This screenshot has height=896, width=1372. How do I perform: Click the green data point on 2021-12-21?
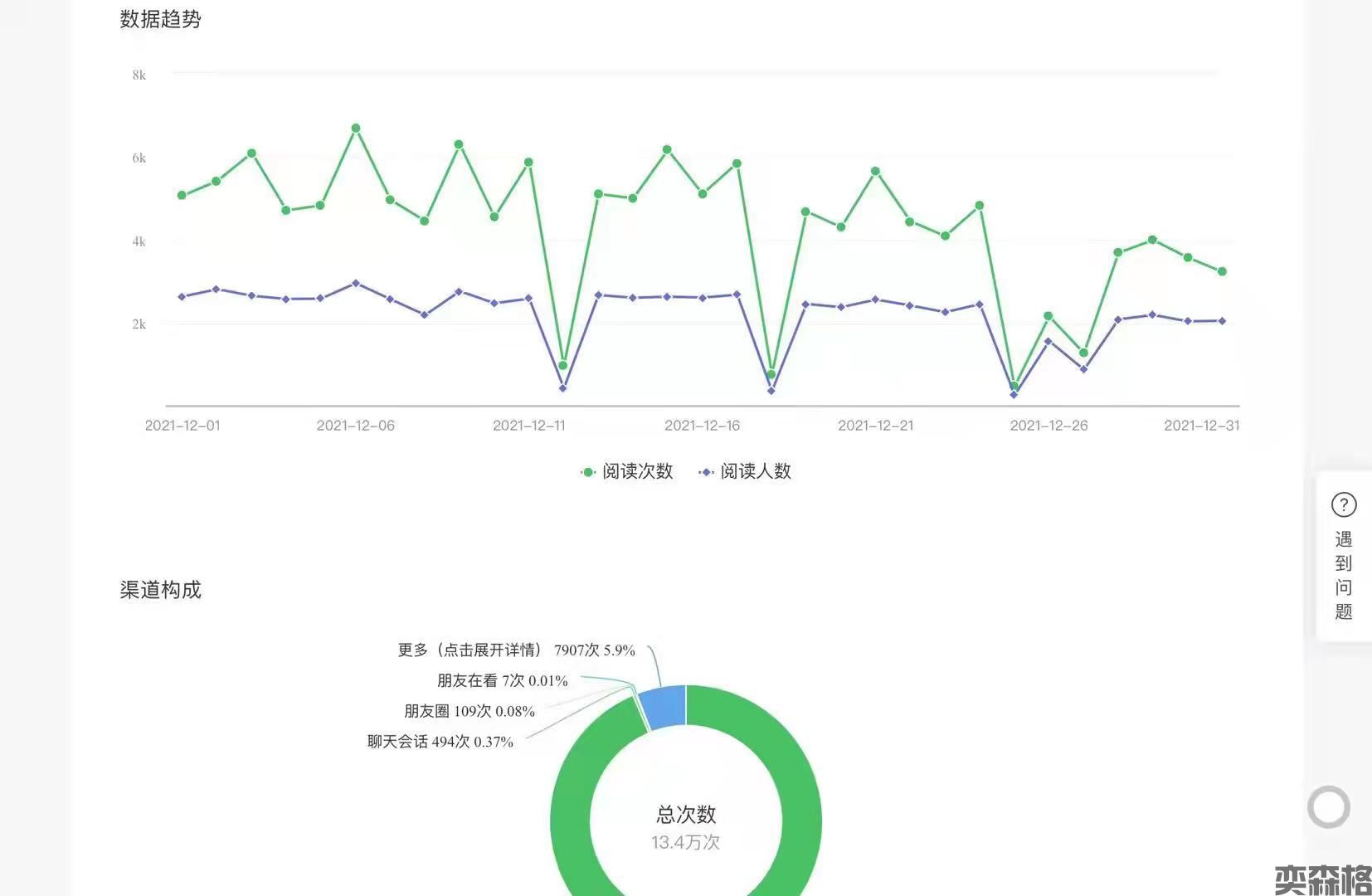pyautogui.click(x=875, y=171)
